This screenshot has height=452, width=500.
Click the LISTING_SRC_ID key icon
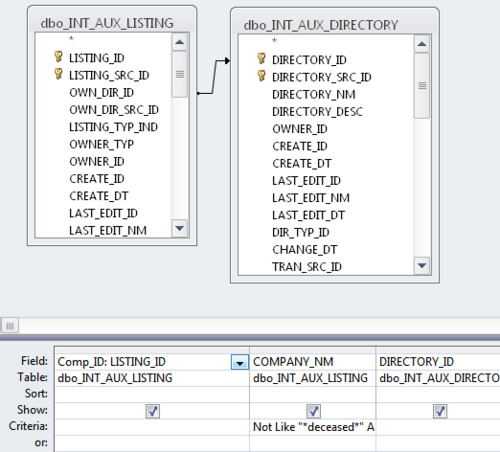pyautogui.click(x=58, y=74)
